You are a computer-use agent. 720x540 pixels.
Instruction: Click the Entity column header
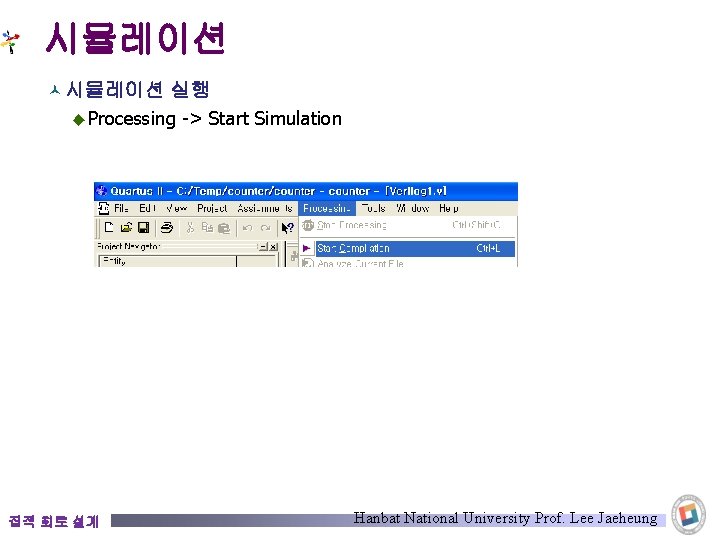pyautogui.click(x=167, y=261)
